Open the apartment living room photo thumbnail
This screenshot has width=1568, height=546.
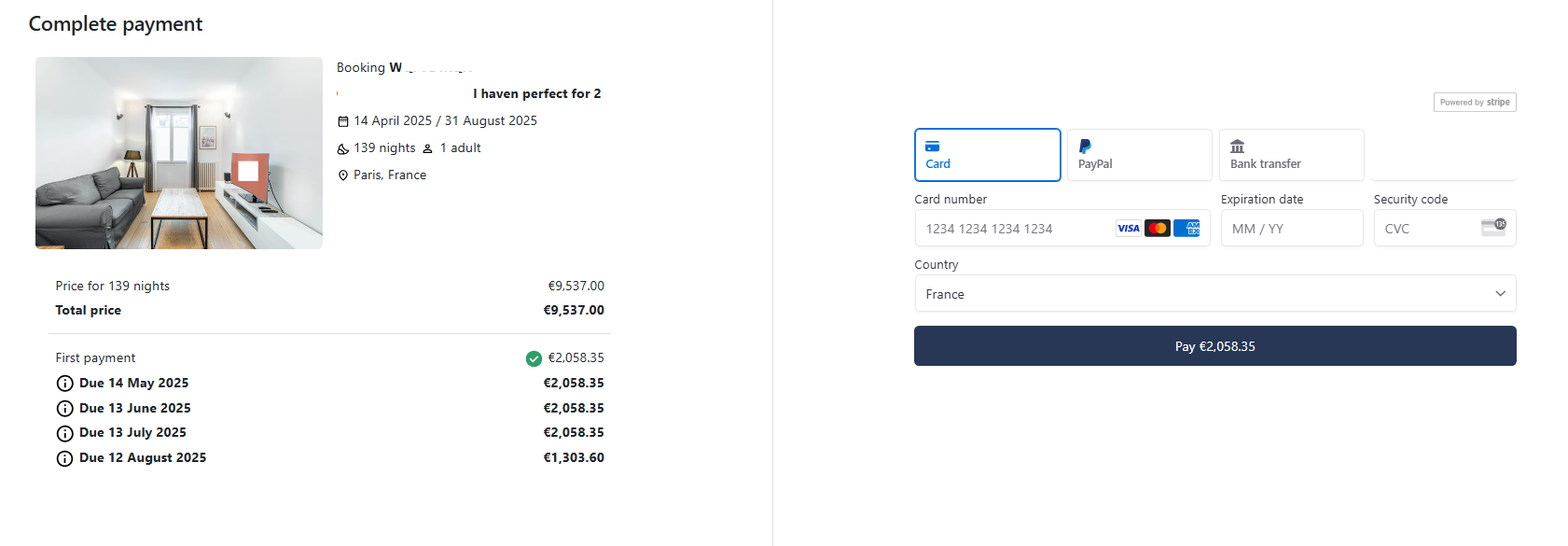[179, 153]
